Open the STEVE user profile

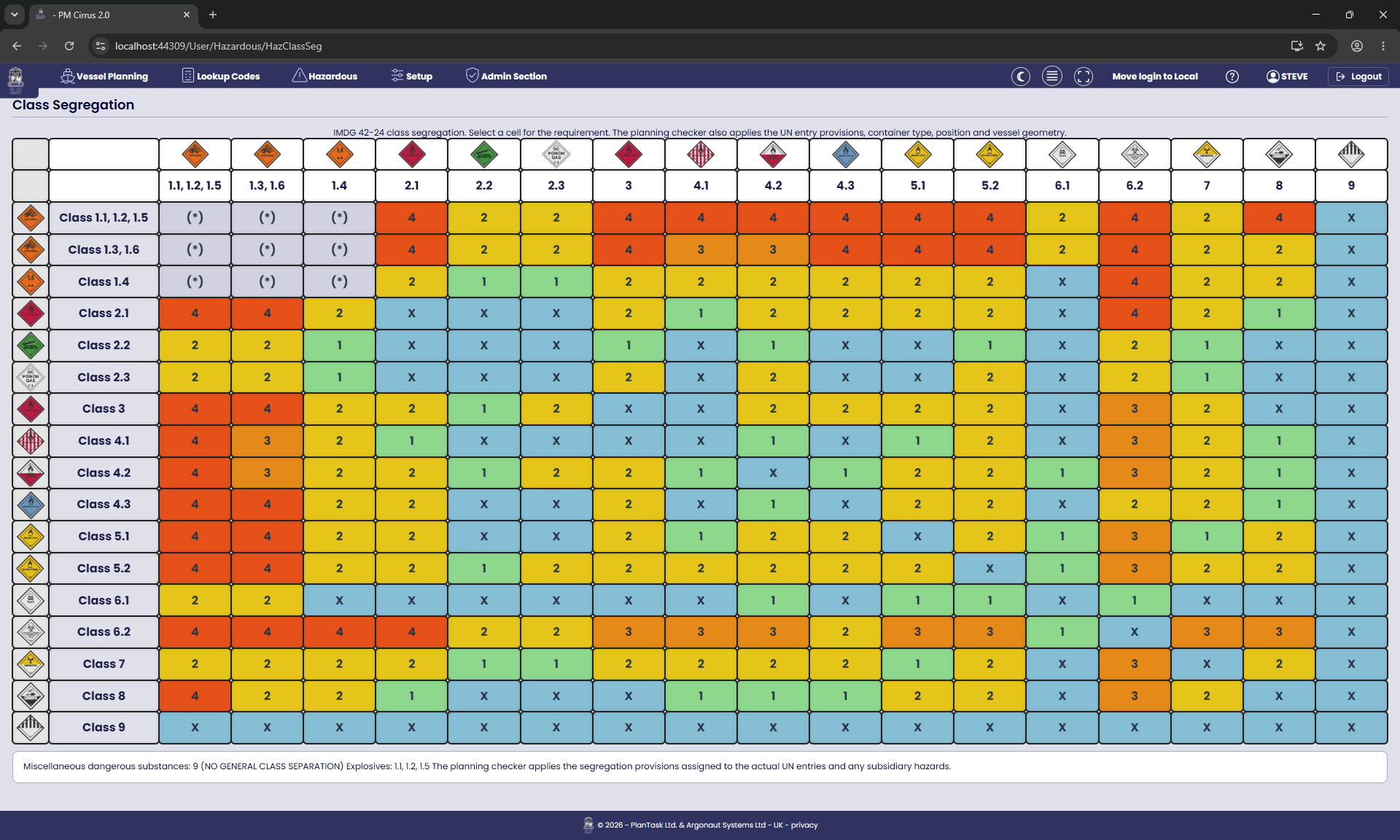[x=1287, y=76]
